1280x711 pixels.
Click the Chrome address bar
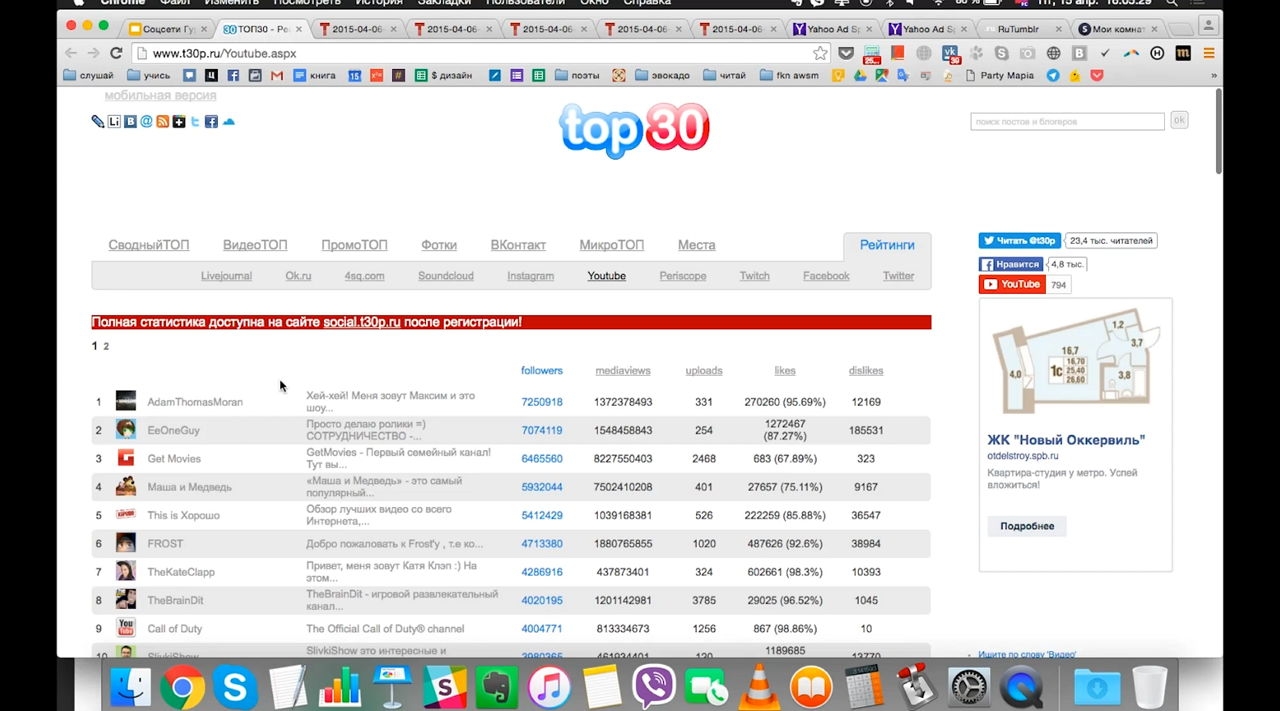click(x=480, y=53)
